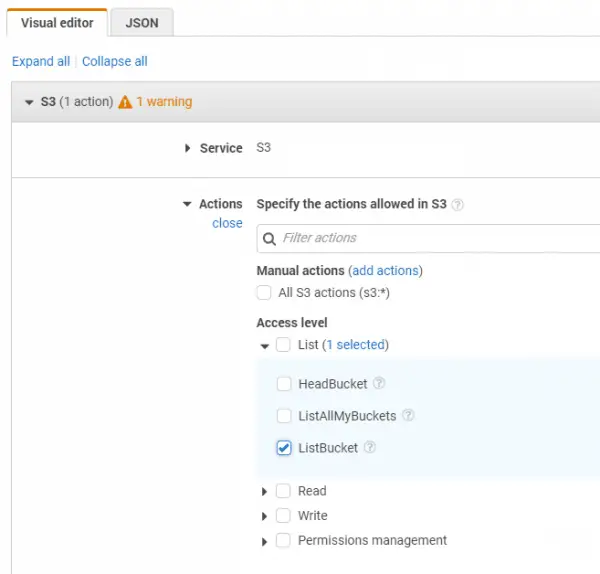Check the HeadBucket checkbox

(284, 384)
